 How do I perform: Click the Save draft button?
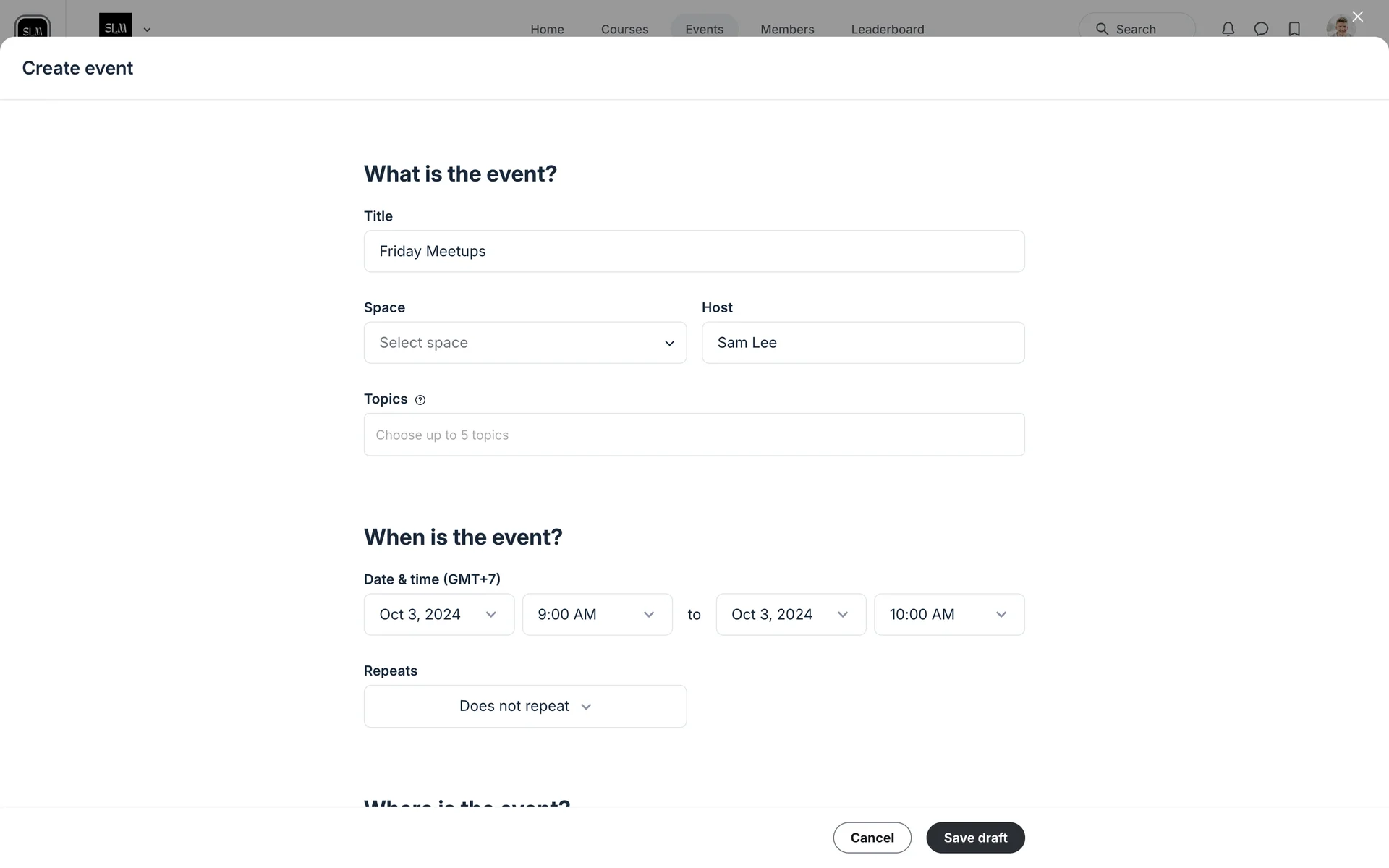click(975, 838)
